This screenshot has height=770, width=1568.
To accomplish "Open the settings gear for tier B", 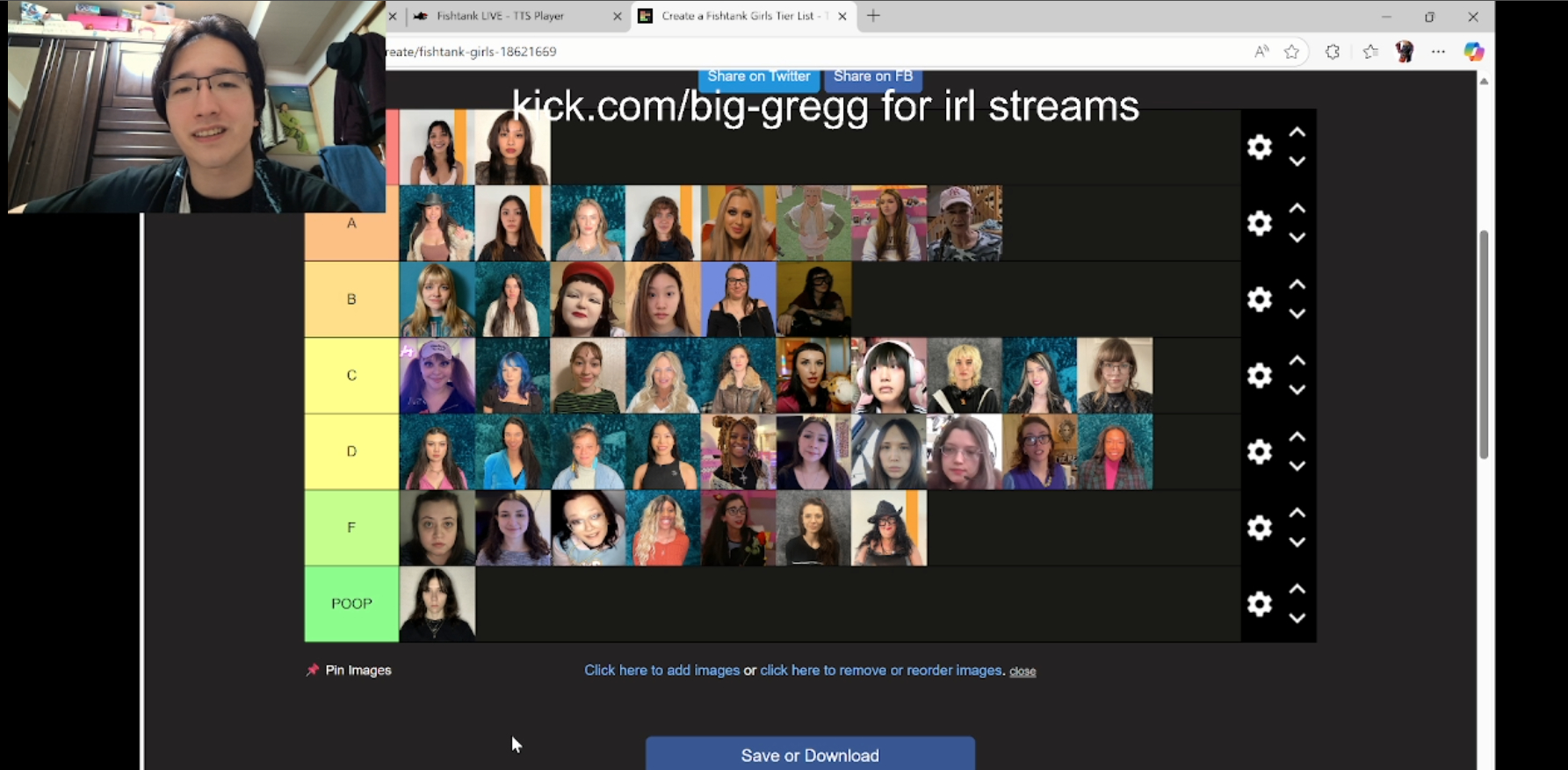I will point(1260,299).
